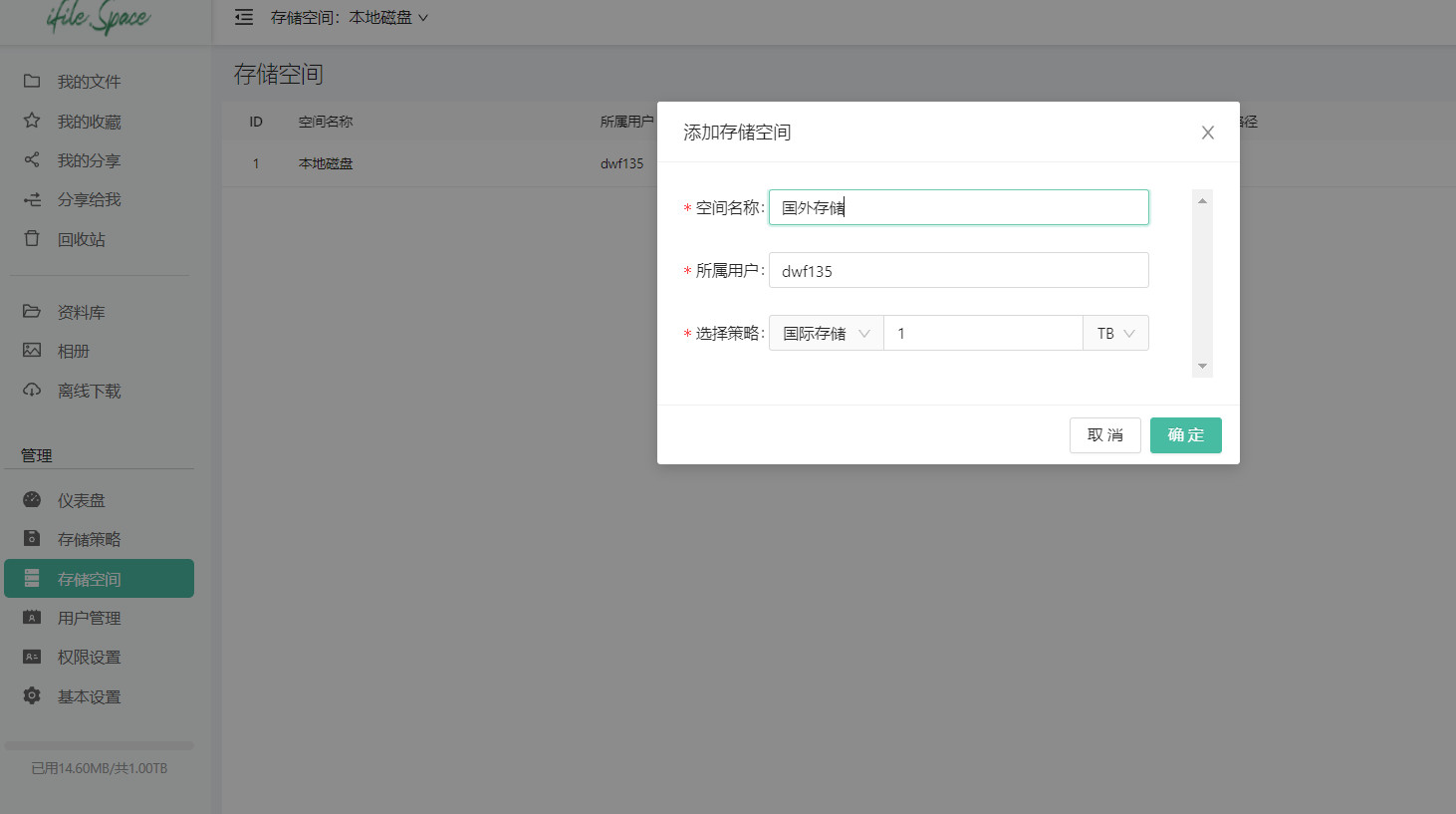Click the dialog scrollbar up arrow
Viewport: 1456px width, 814px height.
click(x=1202, y=200)
